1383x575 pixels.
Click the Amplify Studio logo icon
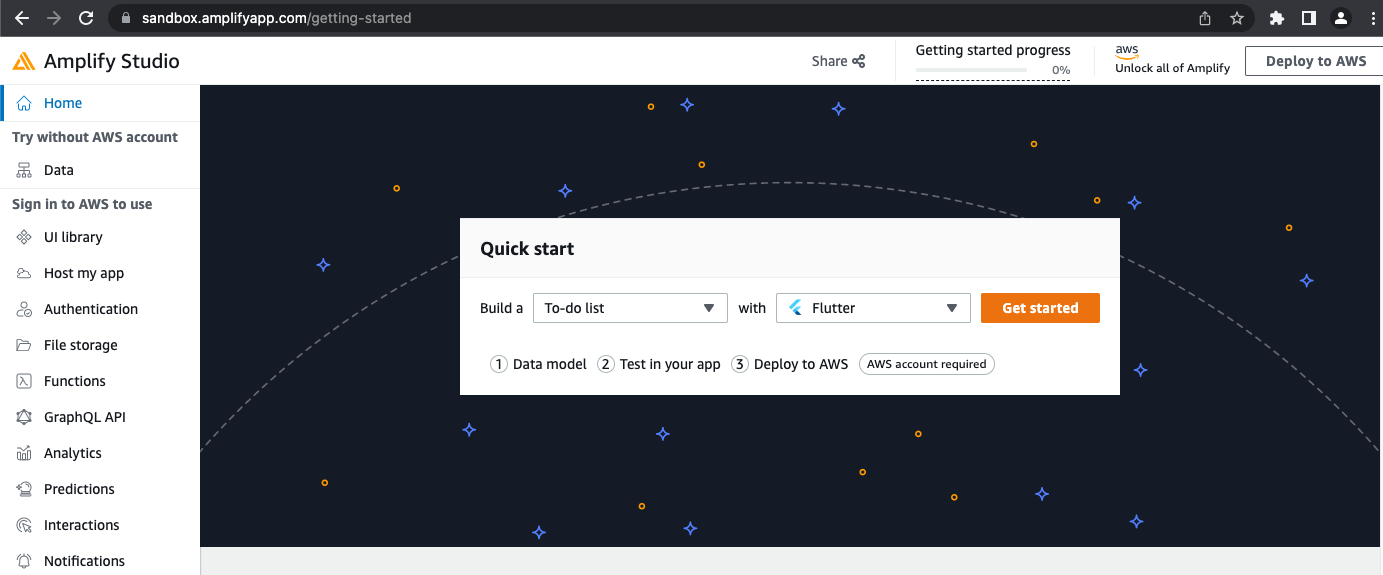pos(24,61)
